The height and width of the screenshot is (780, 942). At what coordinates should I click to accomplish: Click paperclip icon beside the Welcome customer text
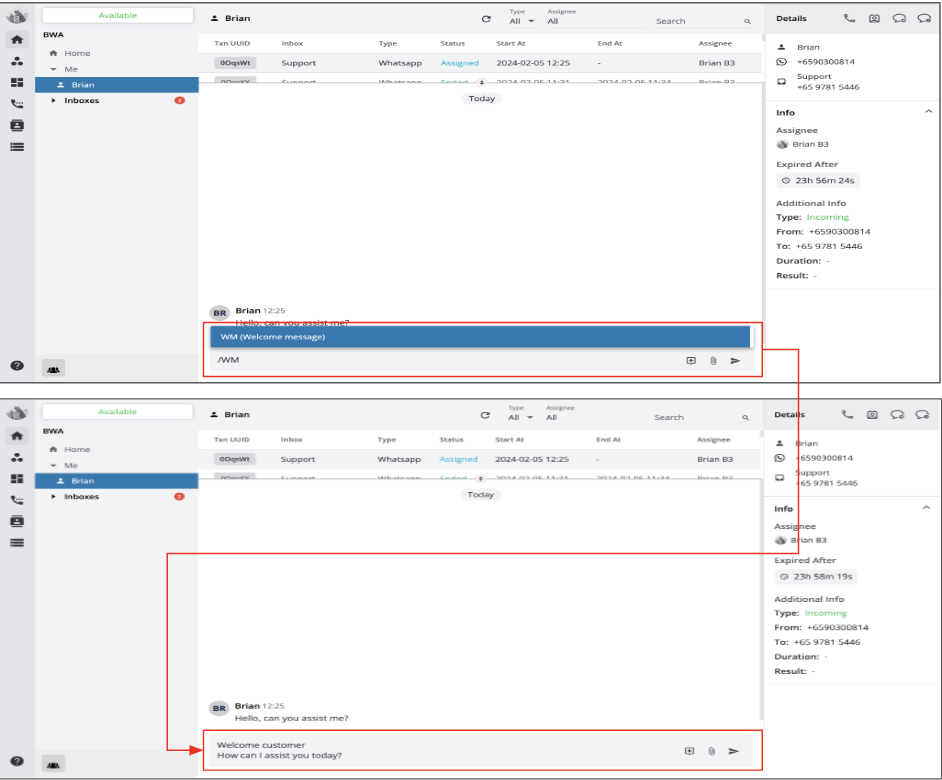point(711,751)
